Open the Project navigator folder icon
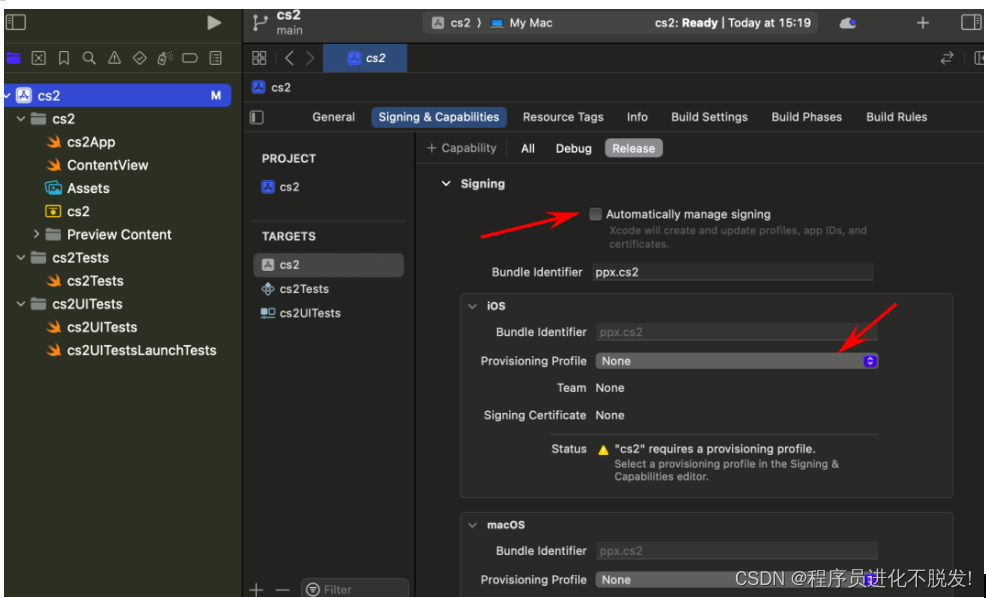Viewport: 988px width, 598px height. 13,59
